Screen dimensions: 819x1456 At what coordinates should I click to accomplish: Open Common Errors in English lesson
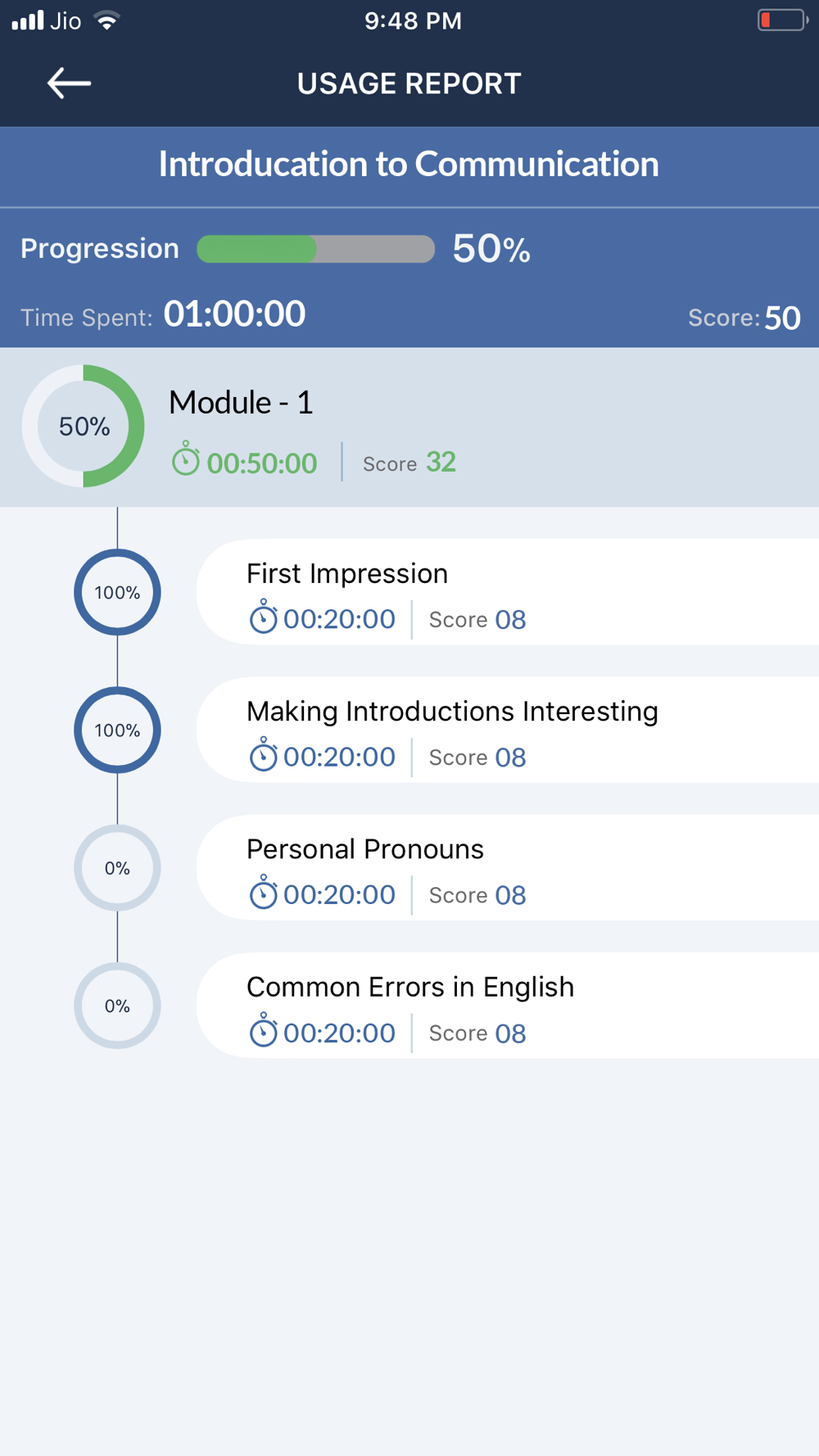(410, 988)
